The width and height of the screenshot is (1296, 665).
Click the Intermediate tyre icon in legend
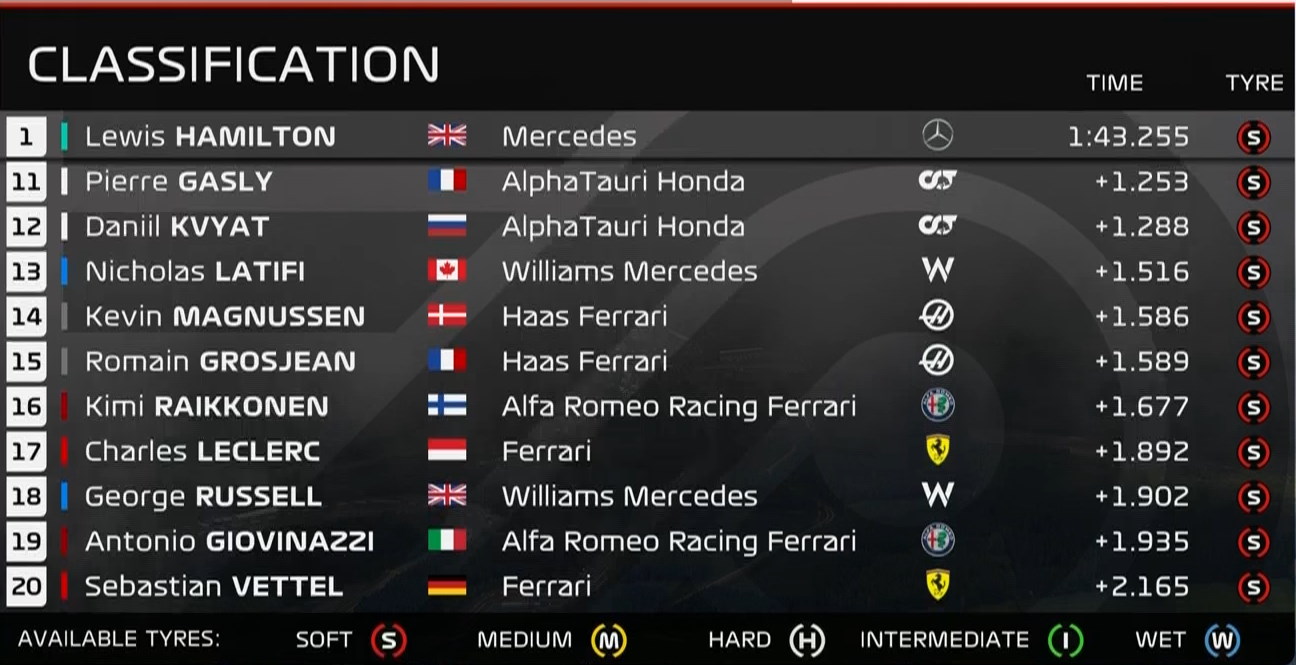click(1066, 640)
